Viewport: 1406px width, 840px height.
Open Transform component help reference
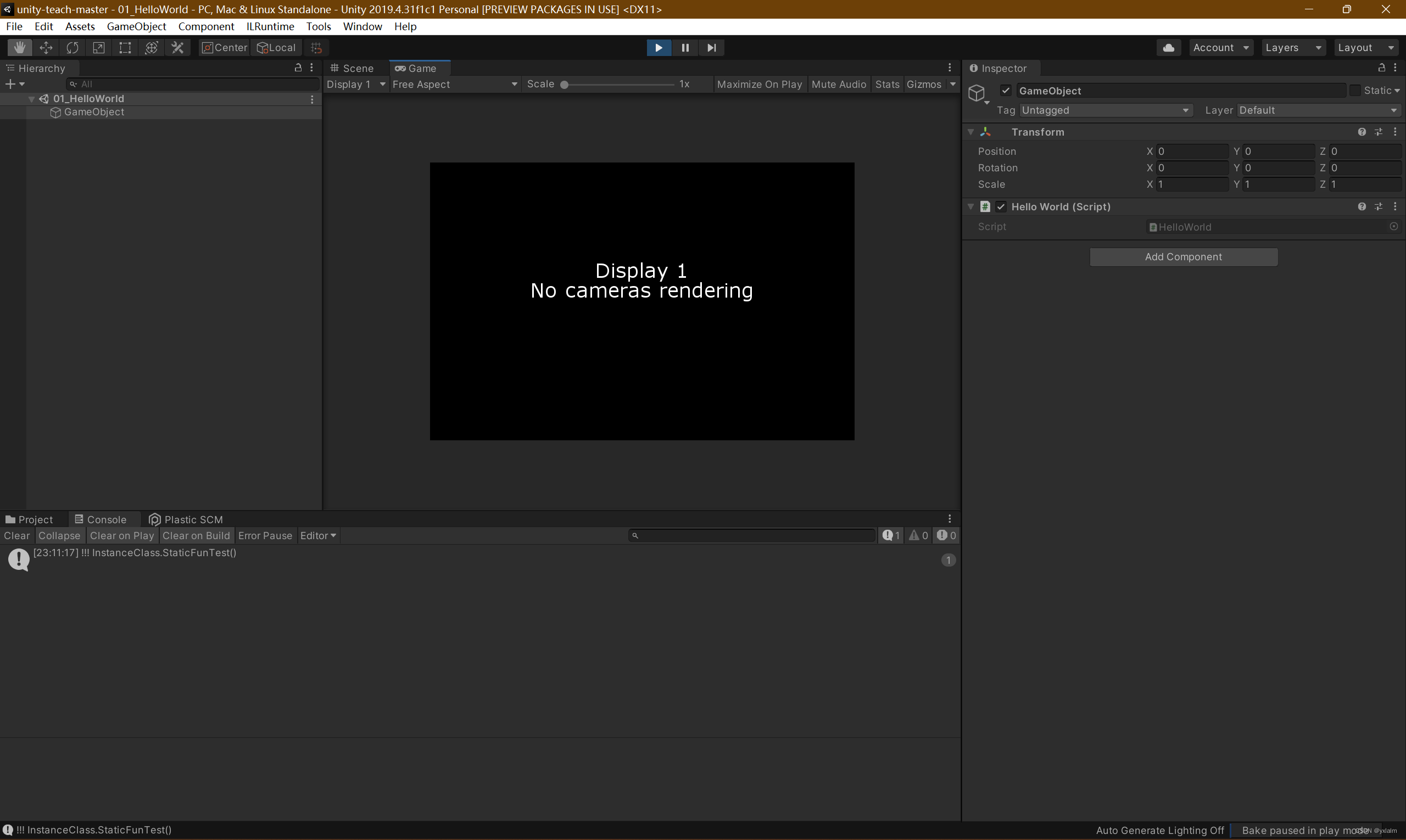(x=1362, y=132)
